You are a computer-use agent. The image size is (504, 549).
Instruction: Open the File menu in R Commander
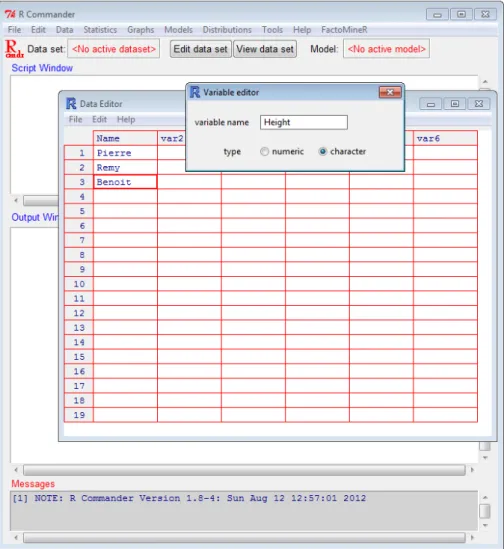pos(14,30)
